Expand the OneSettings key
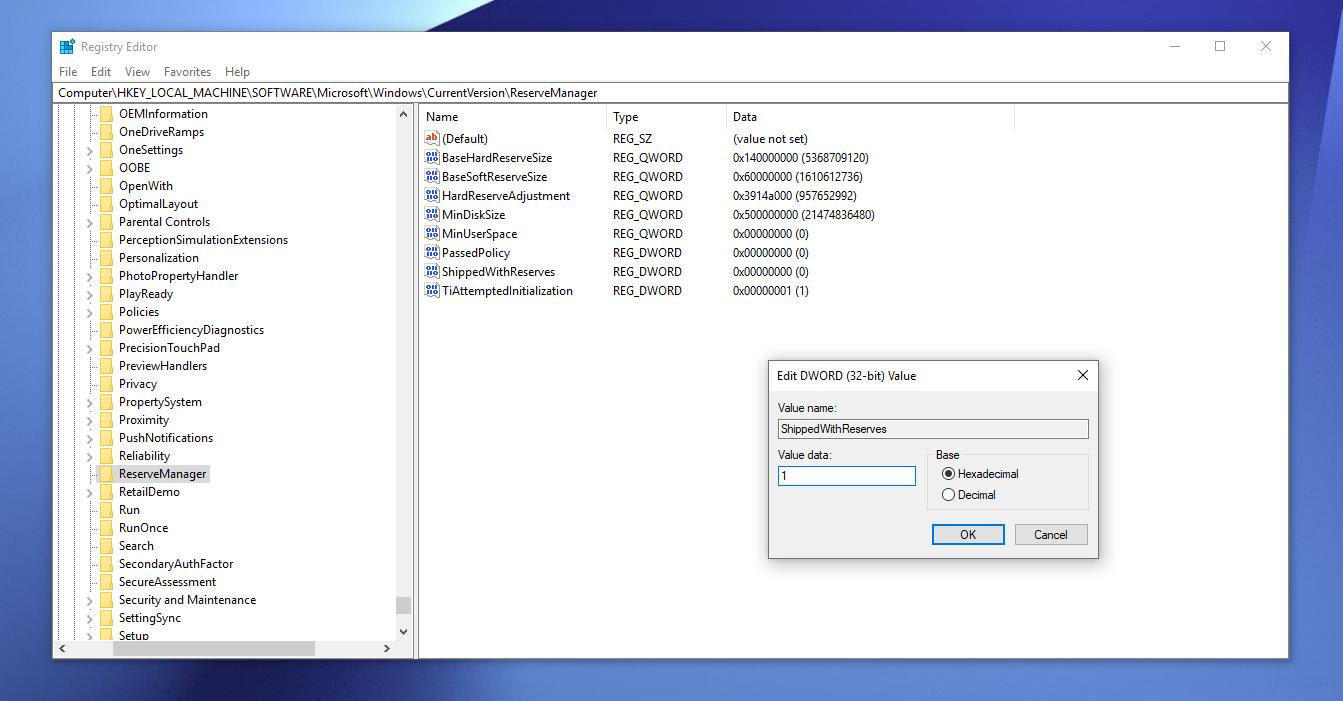Viewport: 1343px width, 701px height. (89, 150)
